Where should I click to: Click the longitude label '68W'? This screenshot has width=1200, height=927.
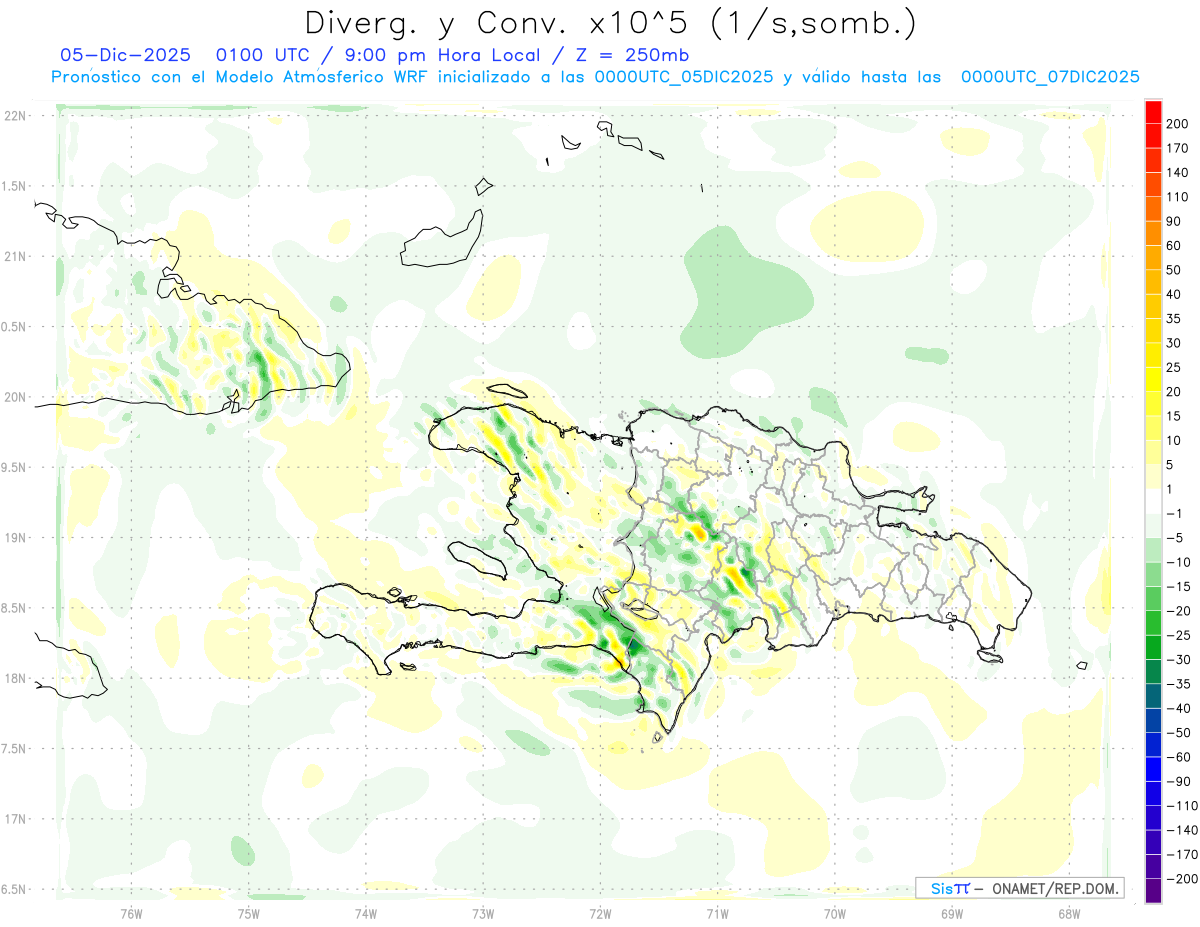1069,913
